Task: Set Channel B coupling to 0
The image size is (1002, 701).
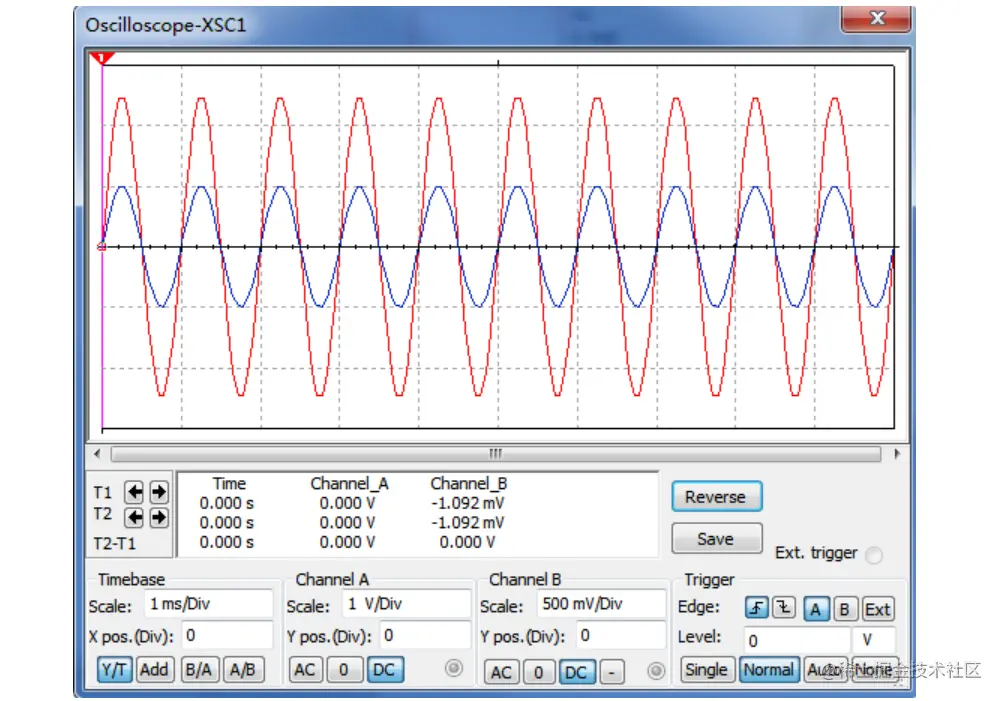Action: pyautogui.click(x=539, y=672)
